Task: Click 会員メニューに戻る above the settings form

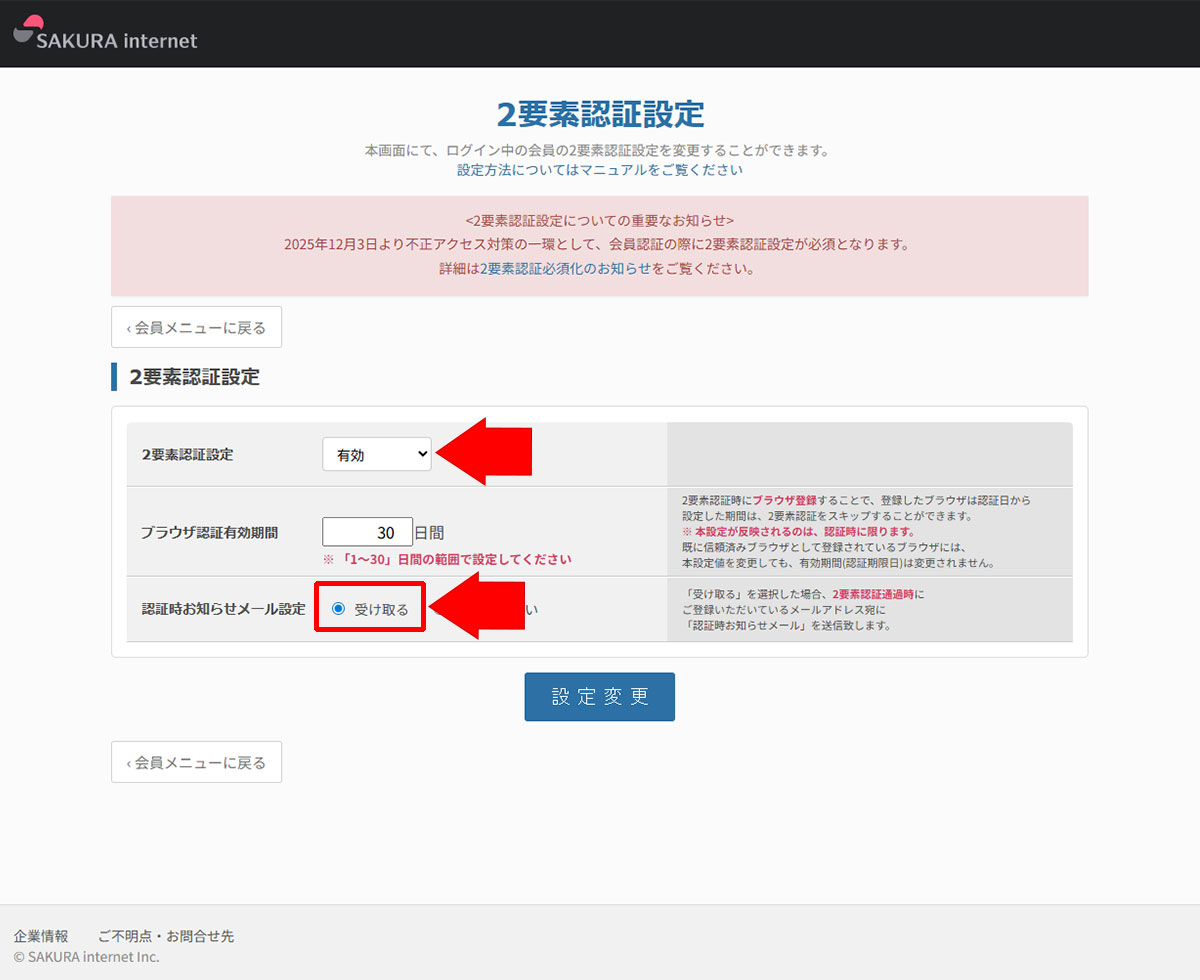Action: click(x=196, y=327)
